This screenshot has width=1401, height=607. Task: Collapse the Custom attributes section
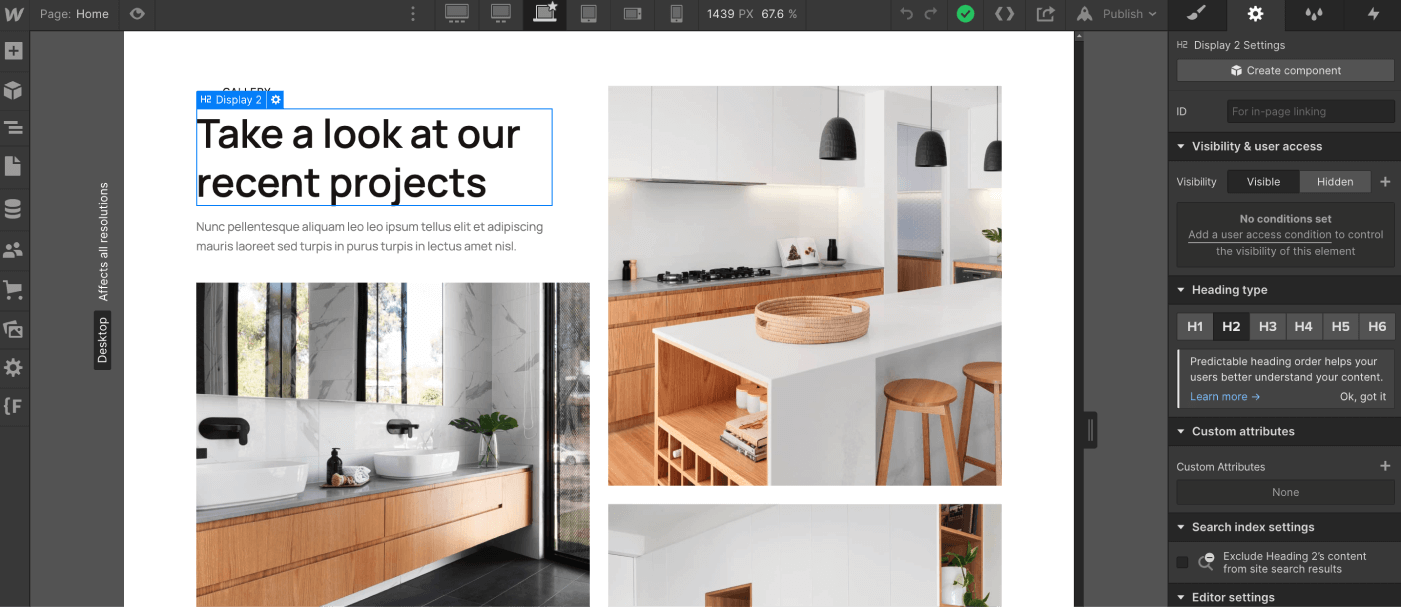click(1180, 431)
